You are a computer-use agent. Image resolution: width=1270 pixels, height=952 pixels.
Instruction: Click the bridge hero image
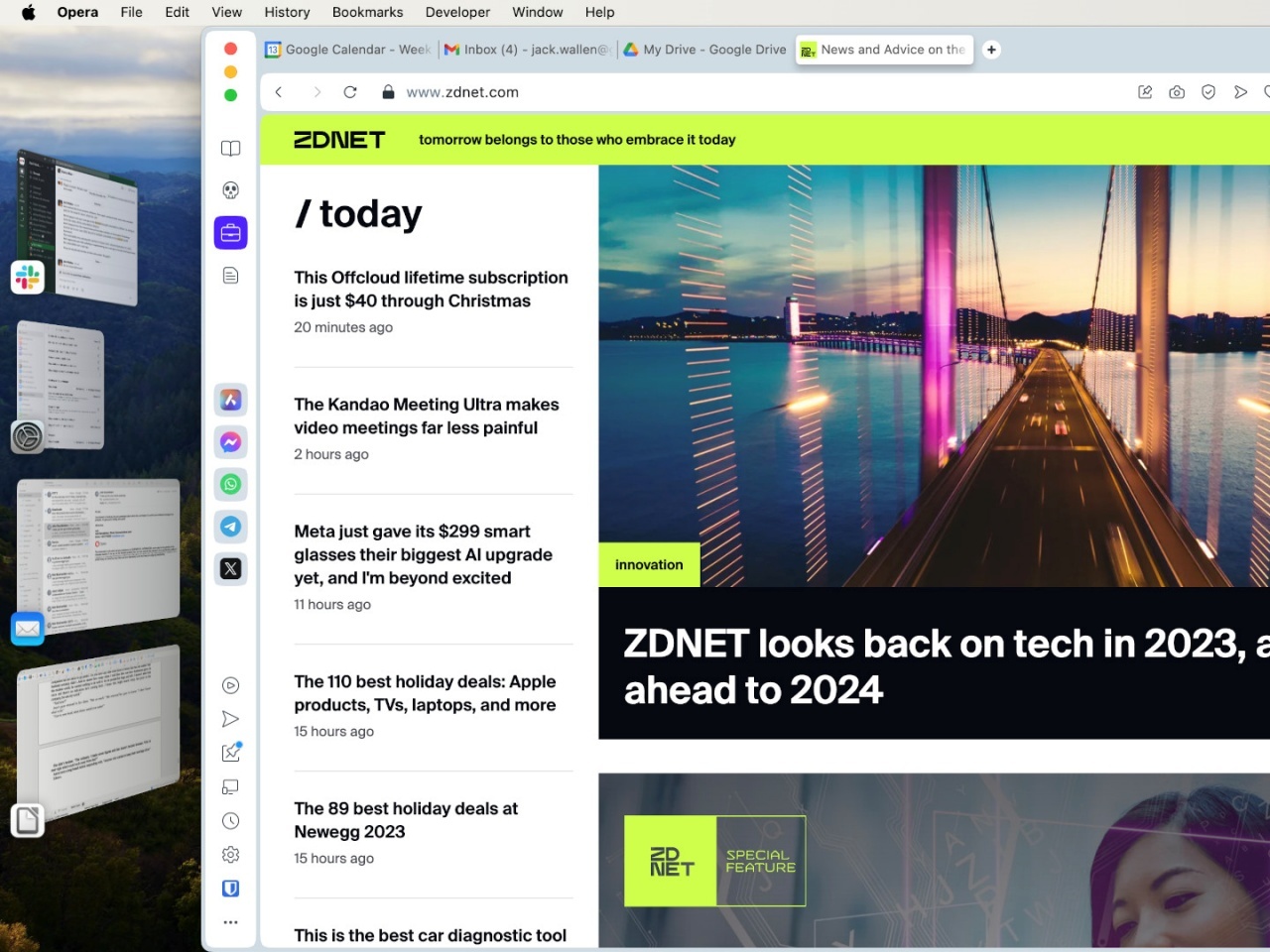pos(934,376)
